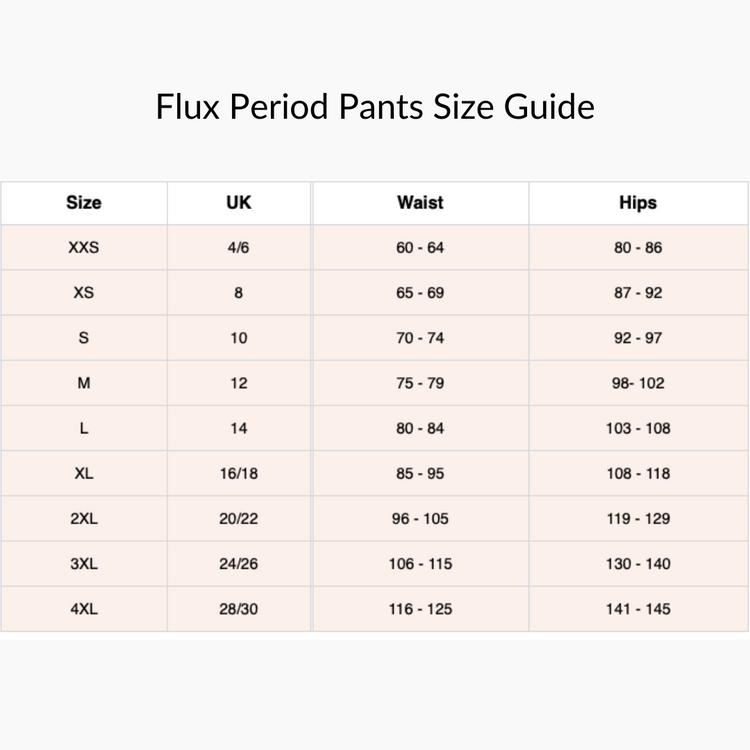
Task: Click the UK 4/6 cell
Action: pos(239,248)
